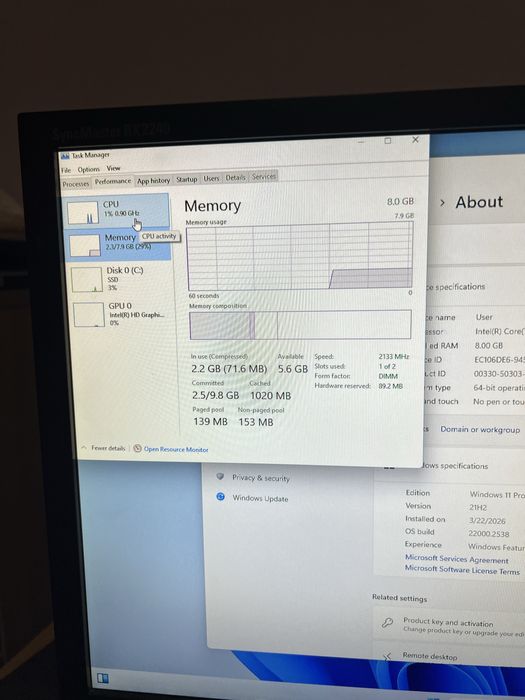Select the CPU performance graph thumbnail
The width and height of the screenshot is (525, 700).
point(83,212)
